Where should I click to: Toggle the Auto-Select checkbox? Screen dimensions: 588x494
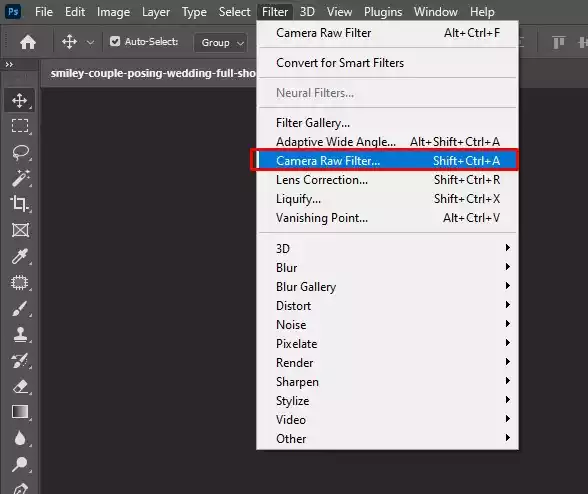point(115,41)
